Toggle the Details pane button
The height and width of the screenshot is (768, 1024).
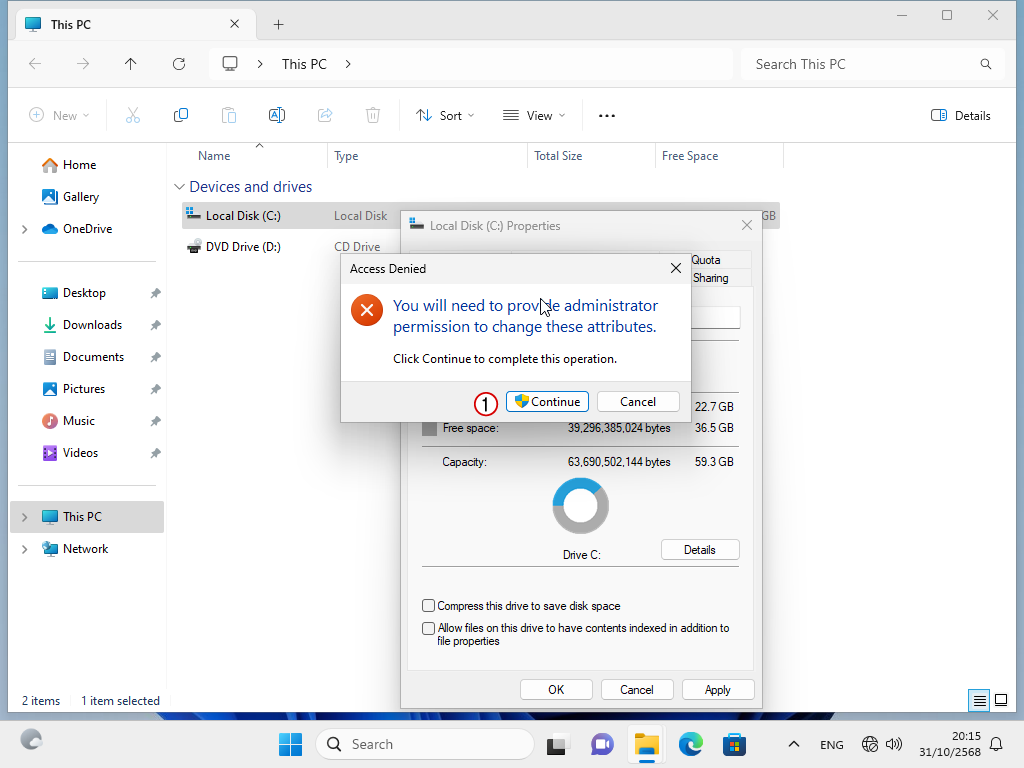pos(960,115)
